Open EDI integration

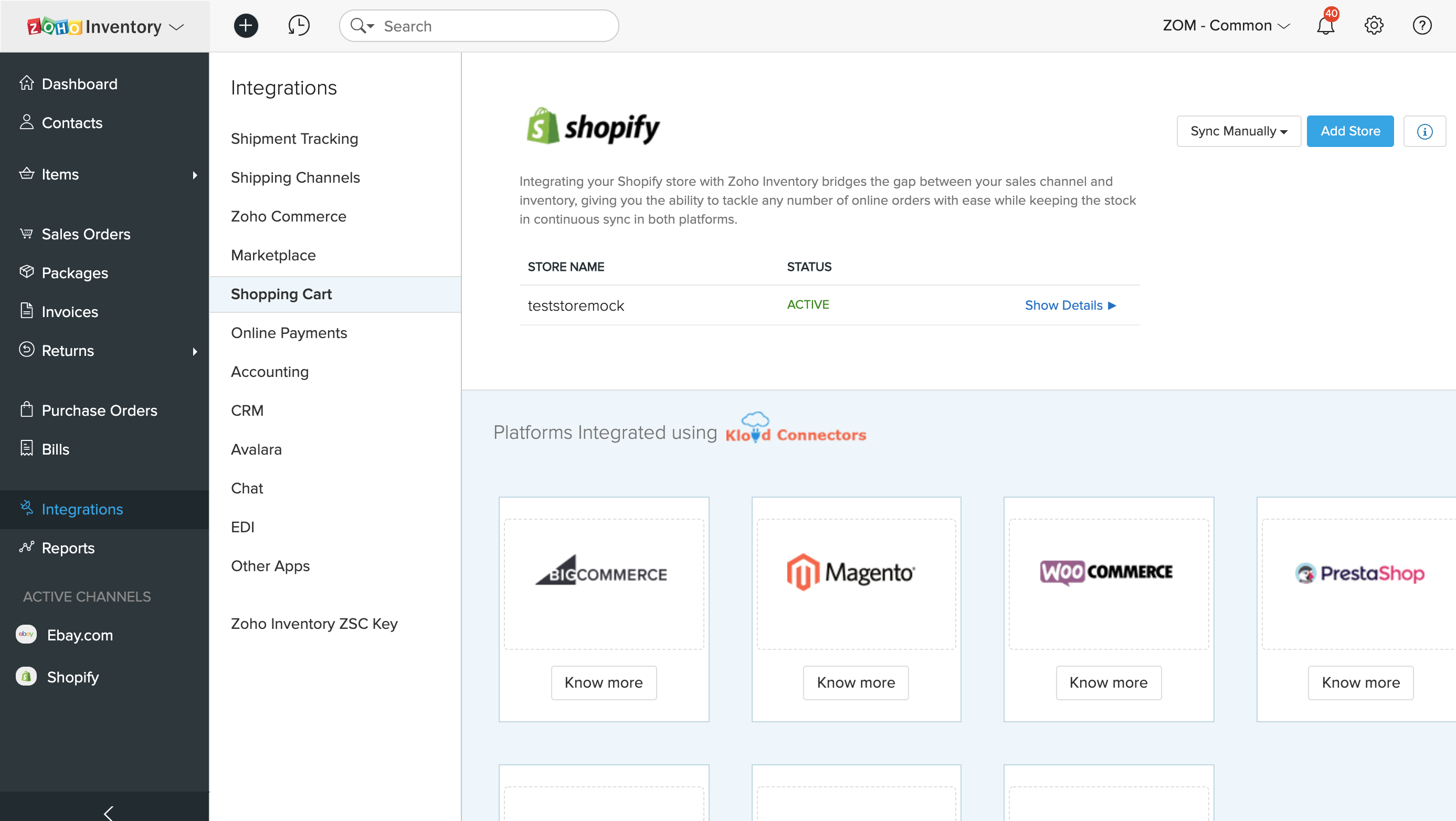click(242, 527)
